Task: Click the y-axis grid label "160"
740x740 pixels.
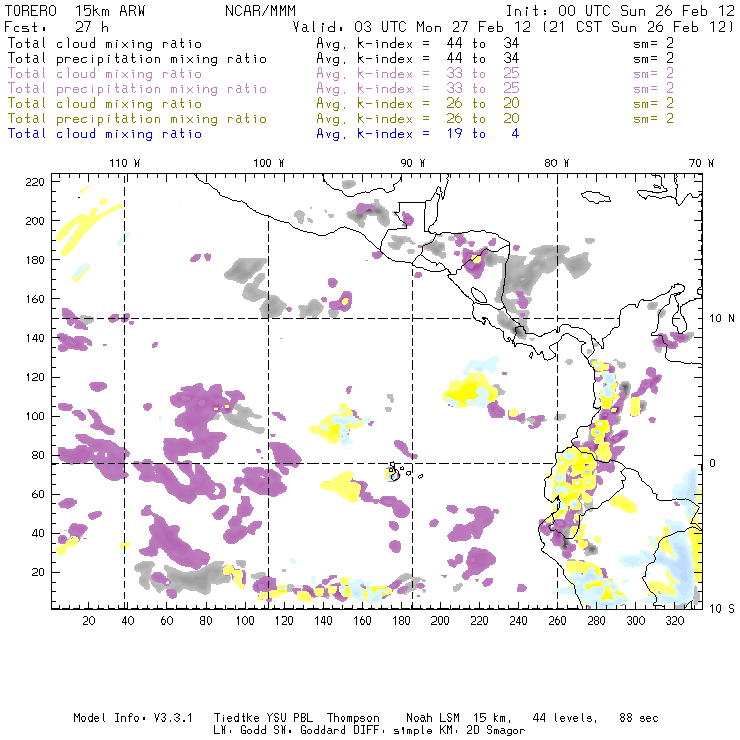Action: point(35,299)
